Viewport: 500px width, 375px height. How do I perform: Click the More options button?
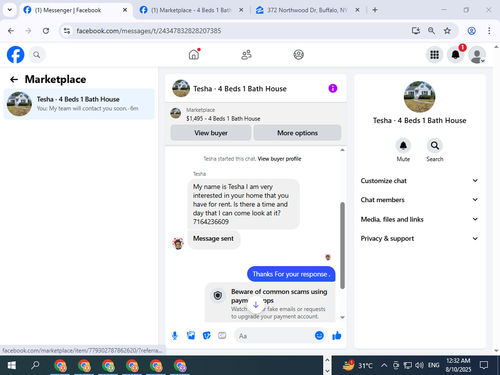coord(297,133)
